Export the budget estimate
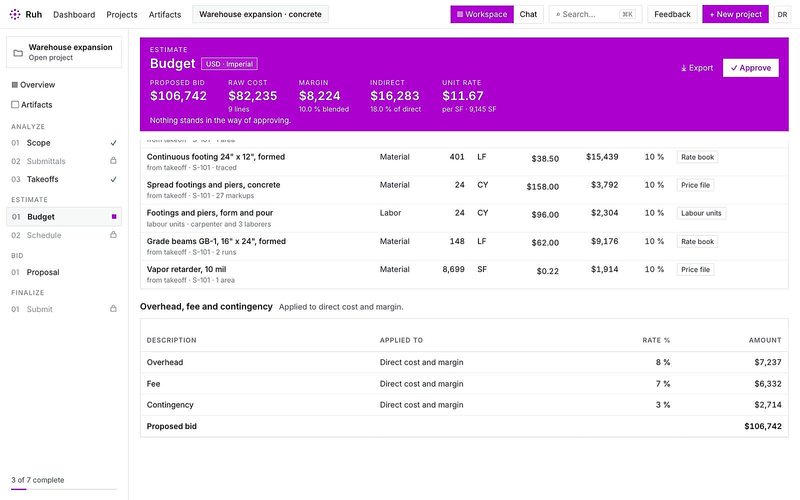800x500 pixels. point(696,68)
